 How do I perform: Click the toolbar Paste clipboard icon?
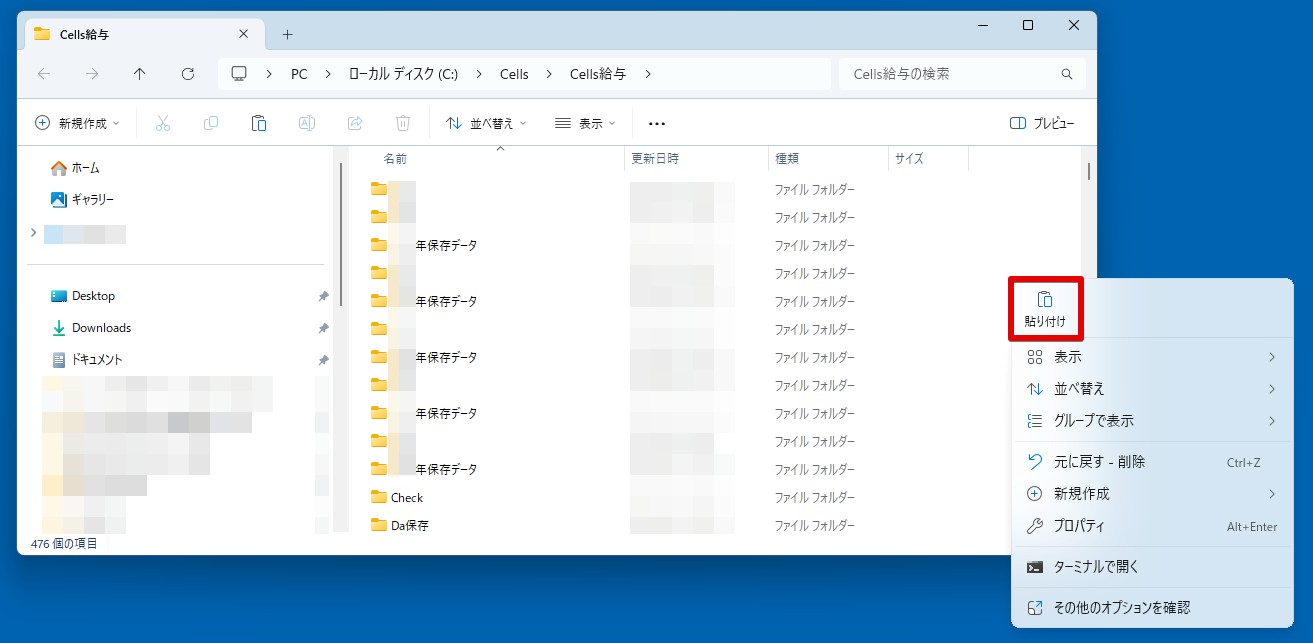(258, 123)
